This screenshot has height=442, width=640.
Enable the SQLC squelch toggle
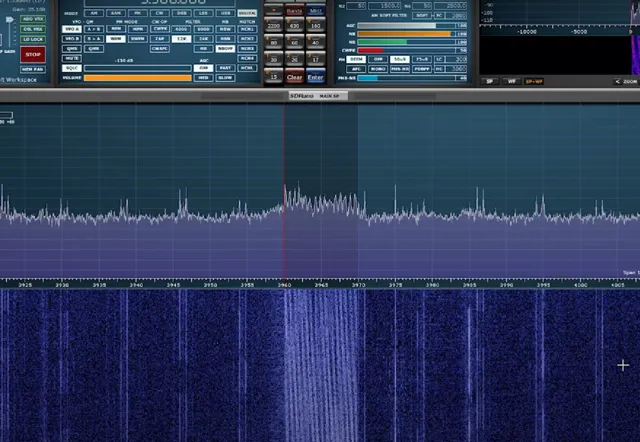tap(70, 68)
